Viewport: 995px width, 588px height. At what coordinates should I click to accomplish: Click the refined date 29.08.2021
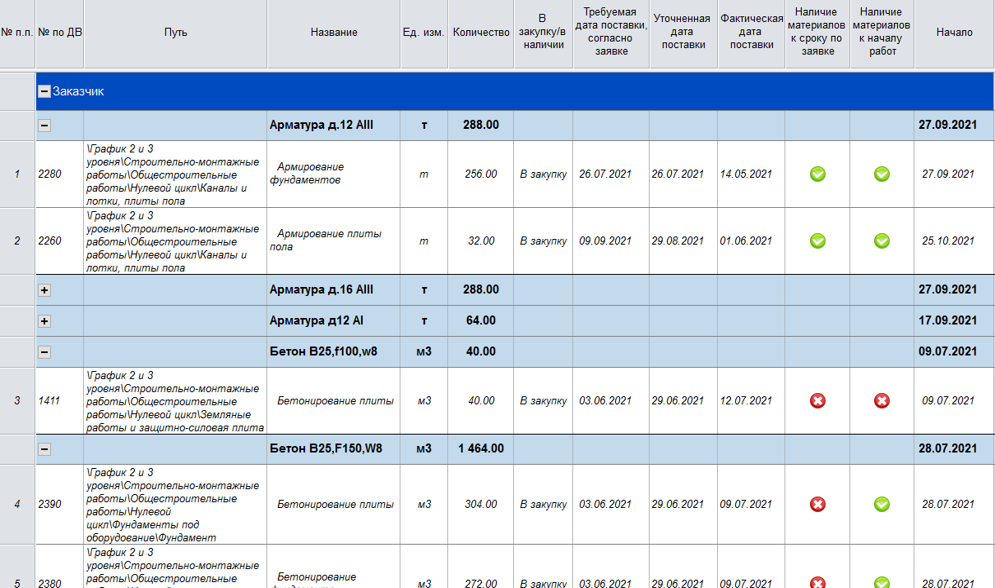(678, 241)
